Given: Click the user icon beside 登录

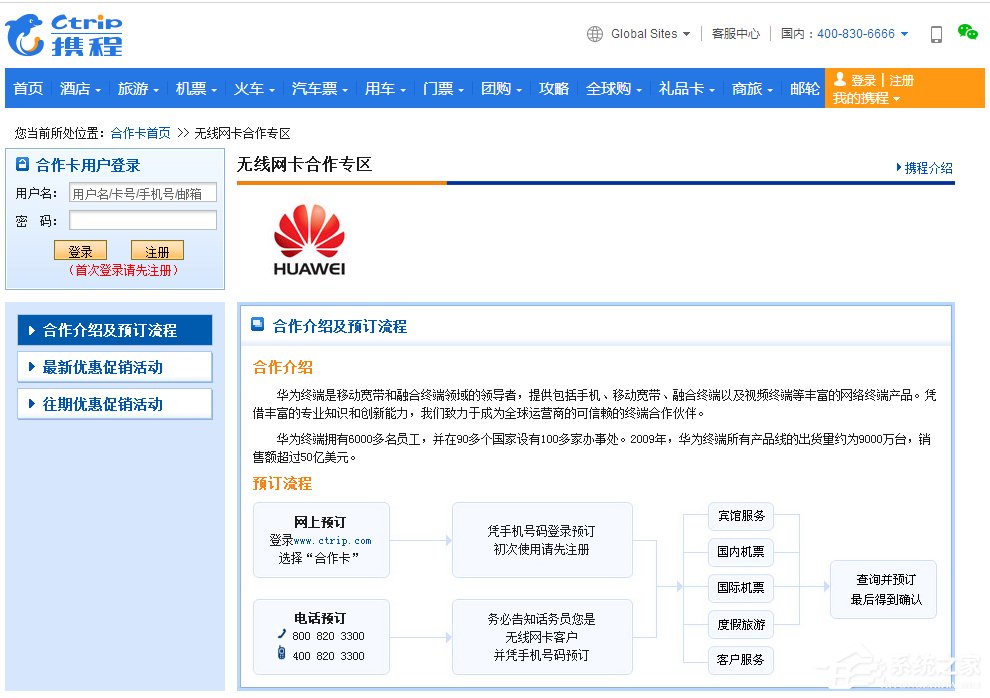Looking at the screenshot, I should [x=840, y=80].
